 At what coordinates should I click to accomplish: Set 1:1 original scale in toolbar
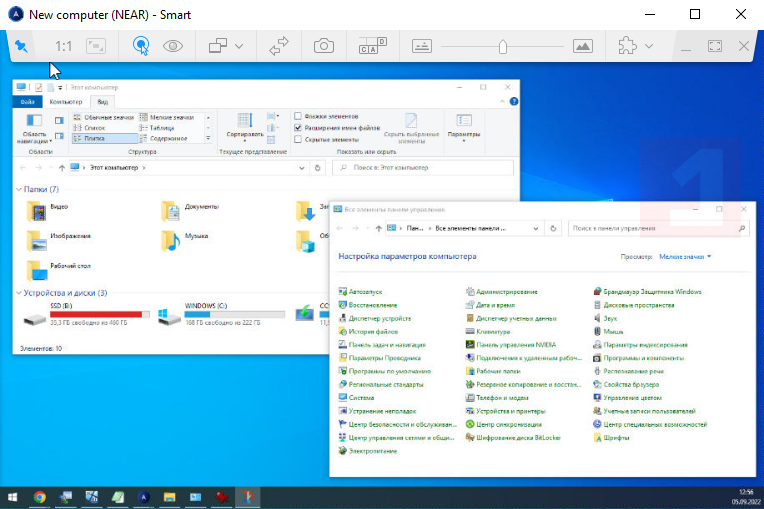click(x=64, y=46)
